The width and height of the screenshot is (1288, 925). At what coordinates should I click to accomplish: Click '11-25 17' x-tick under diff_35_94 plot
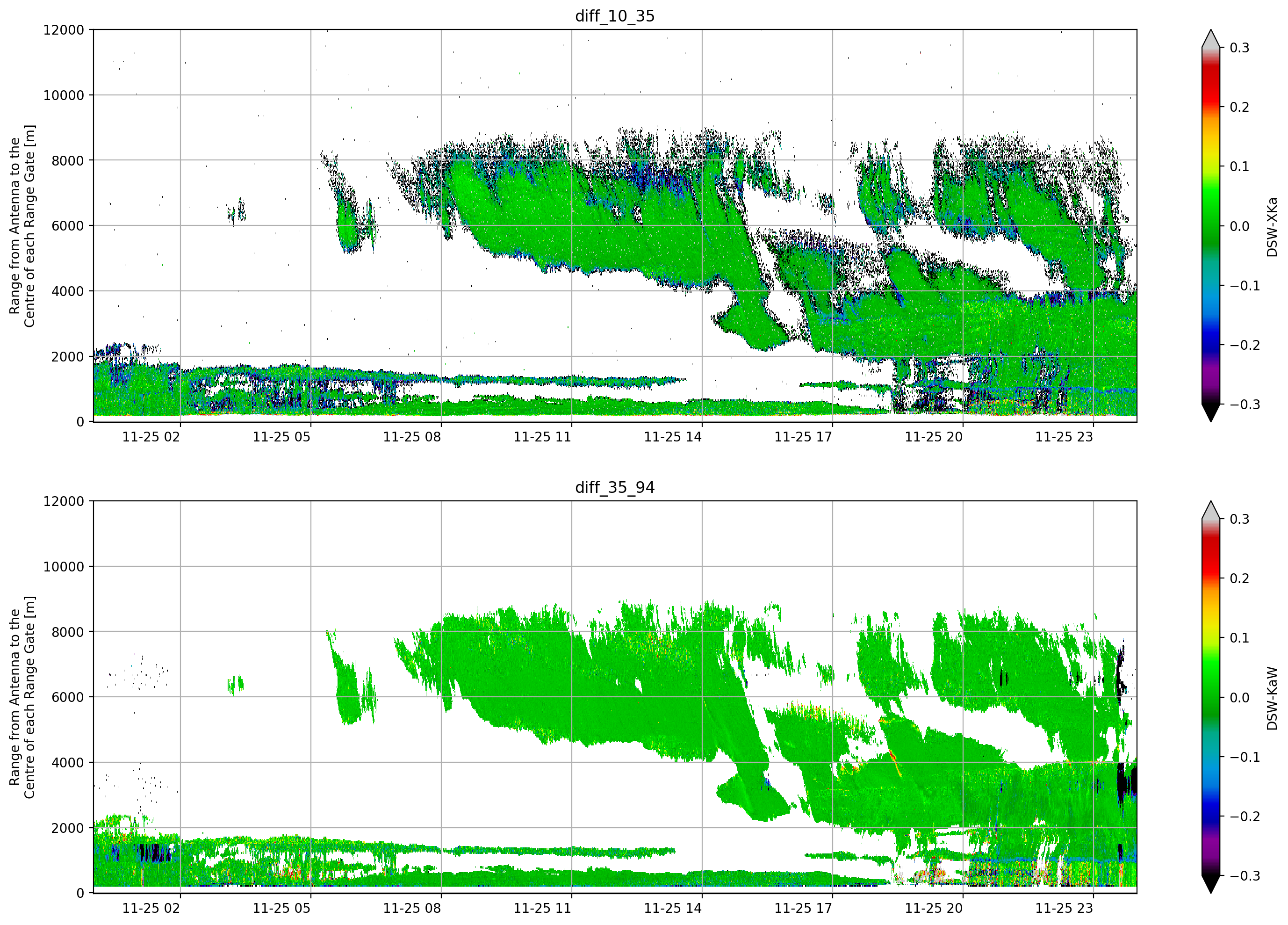(x=804, y=909)
